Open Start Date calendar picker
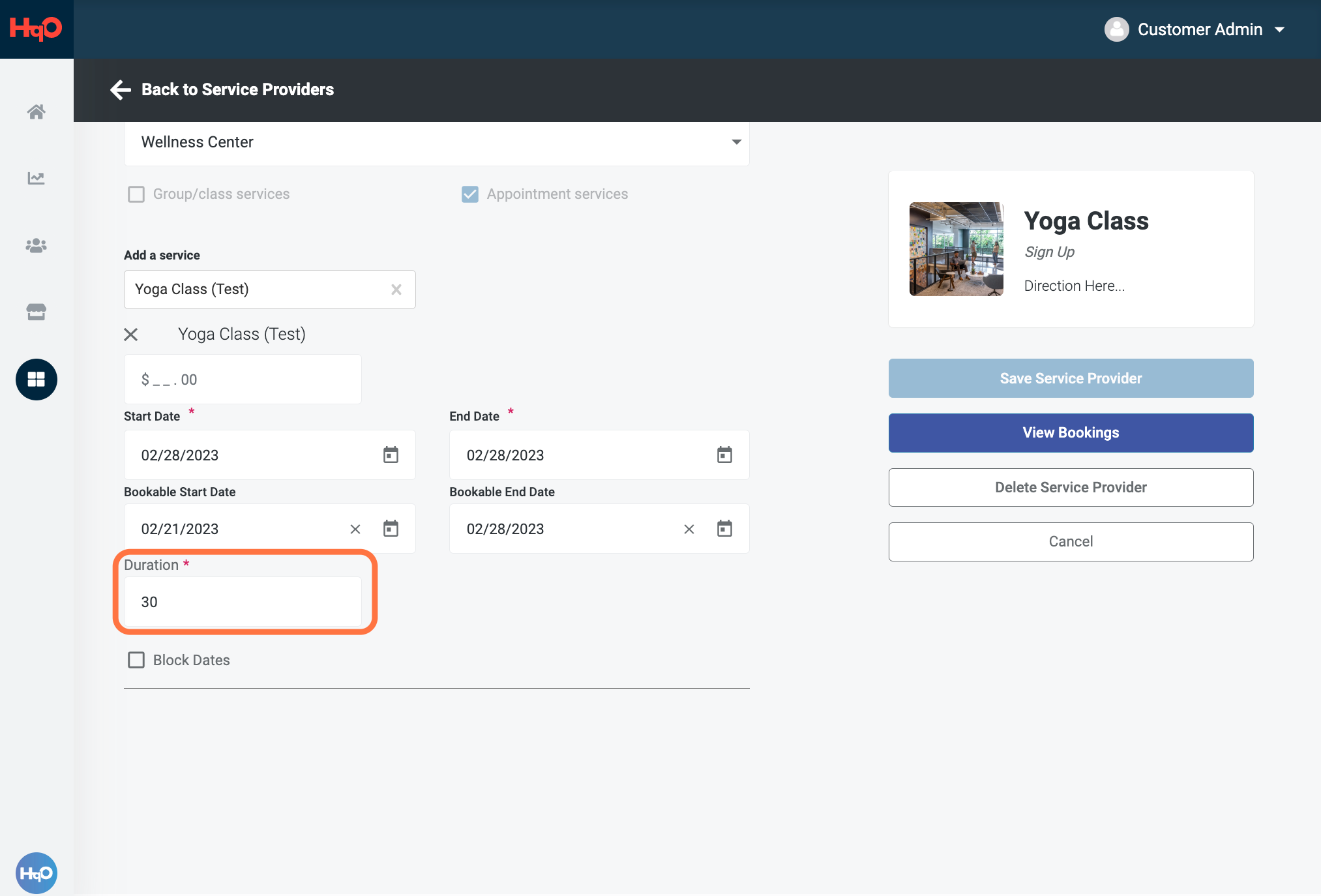The height and width of the screenshot is (896, 1321). click(x=391, y=455)
